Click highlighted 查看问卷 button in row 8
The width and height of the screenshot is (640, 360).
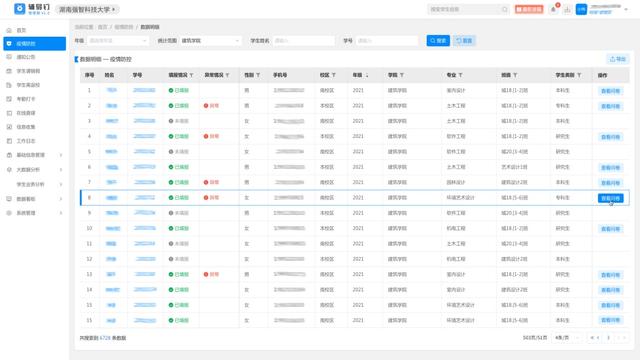click(x=611, y=198)
